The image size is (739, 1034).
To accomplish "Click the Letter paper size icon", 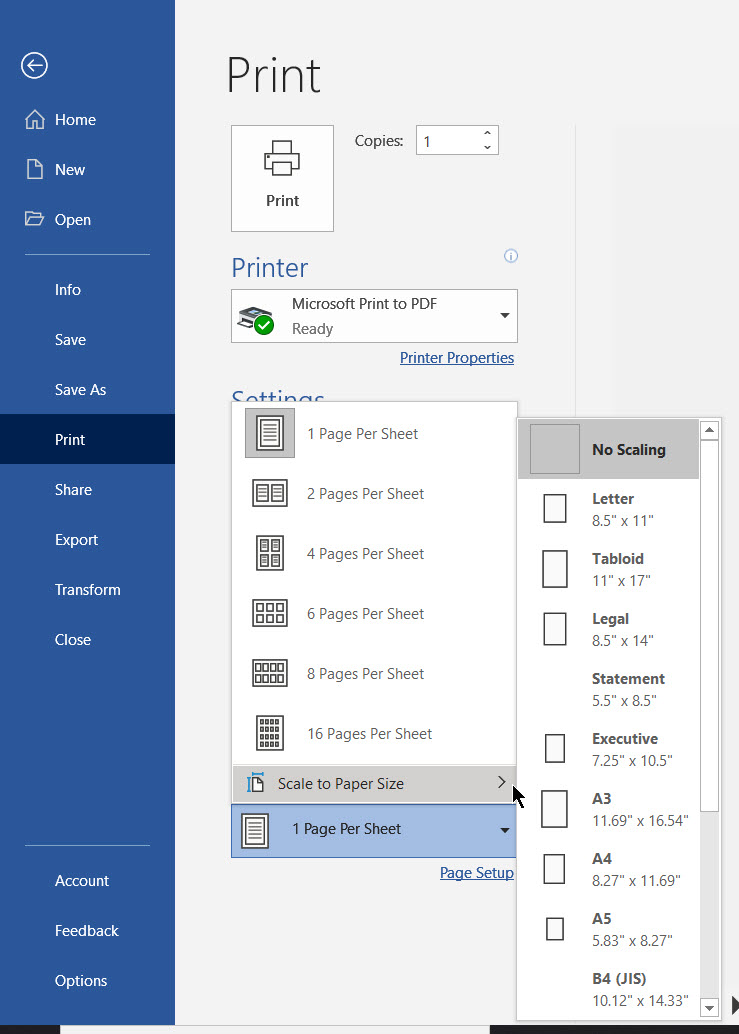I will pyautogui.click(x=555, y=509).
